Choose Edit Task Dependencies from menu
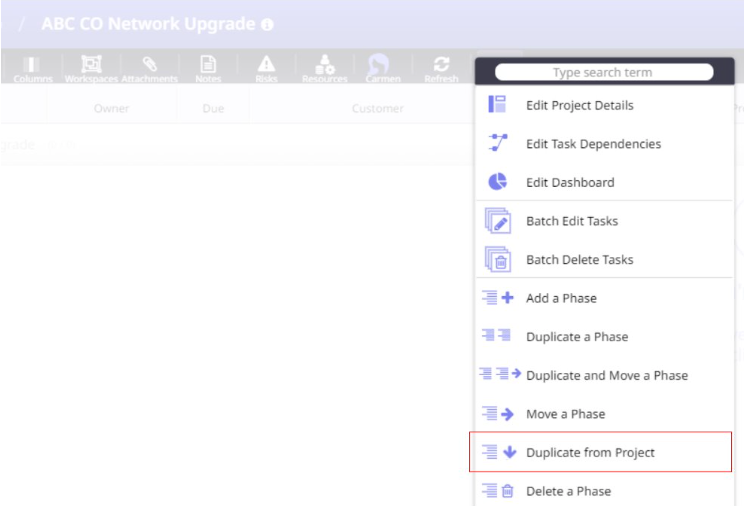Screen dimensions: 744x506 [593, 144]
